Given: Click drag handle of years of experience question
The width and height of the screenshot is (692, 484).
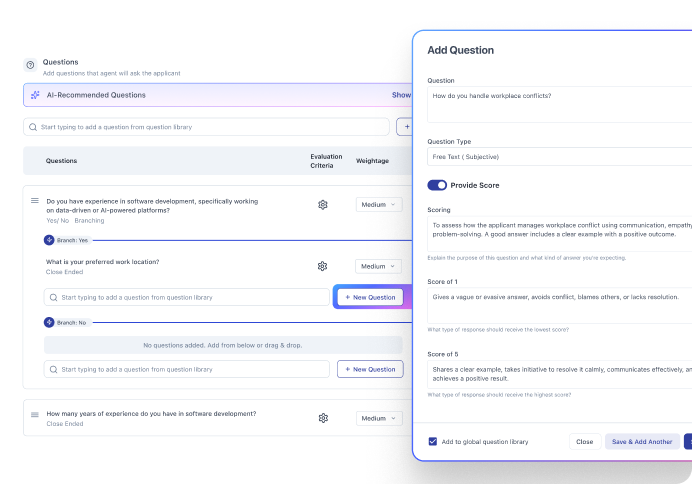Looking at the screenshot, I should click(x=34, y=413).
